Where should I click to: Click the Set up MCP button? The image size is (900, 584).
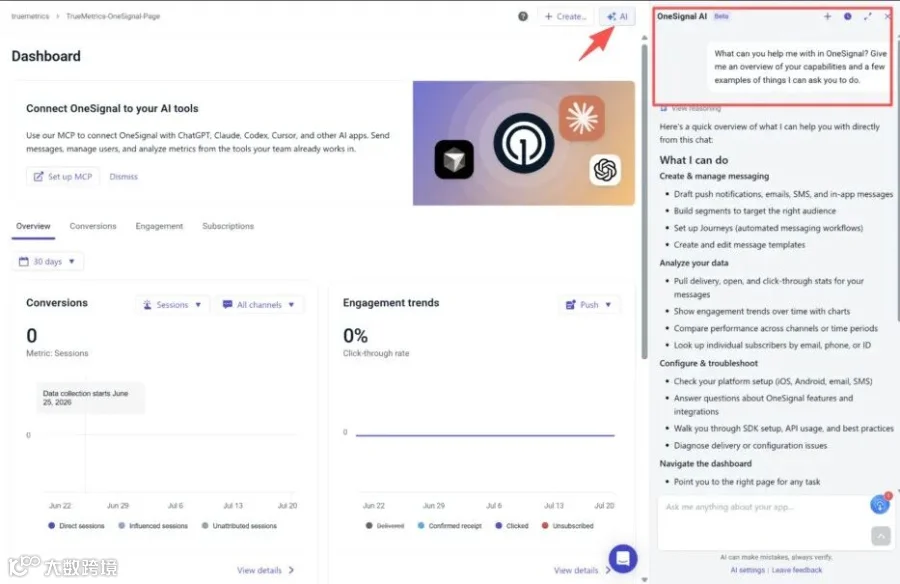63,176
